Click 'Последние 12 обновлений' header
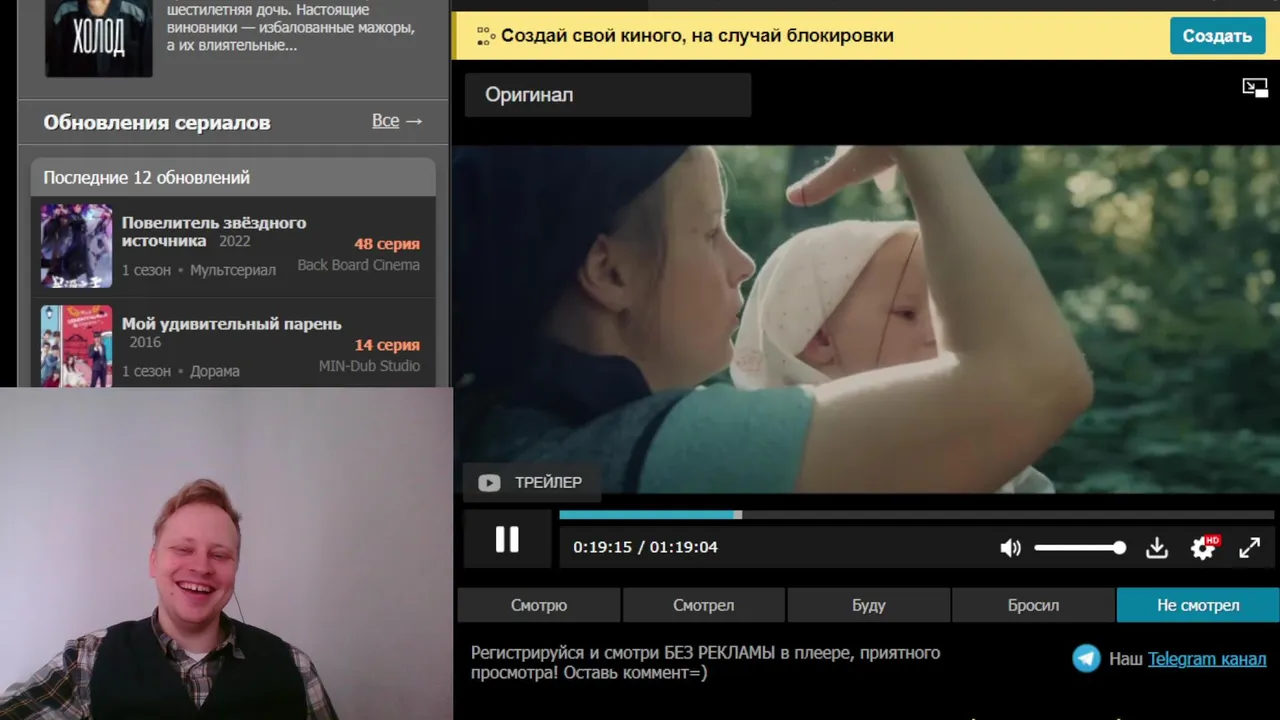The height and width of the screenshot is (720, 1280). point(147,177)
